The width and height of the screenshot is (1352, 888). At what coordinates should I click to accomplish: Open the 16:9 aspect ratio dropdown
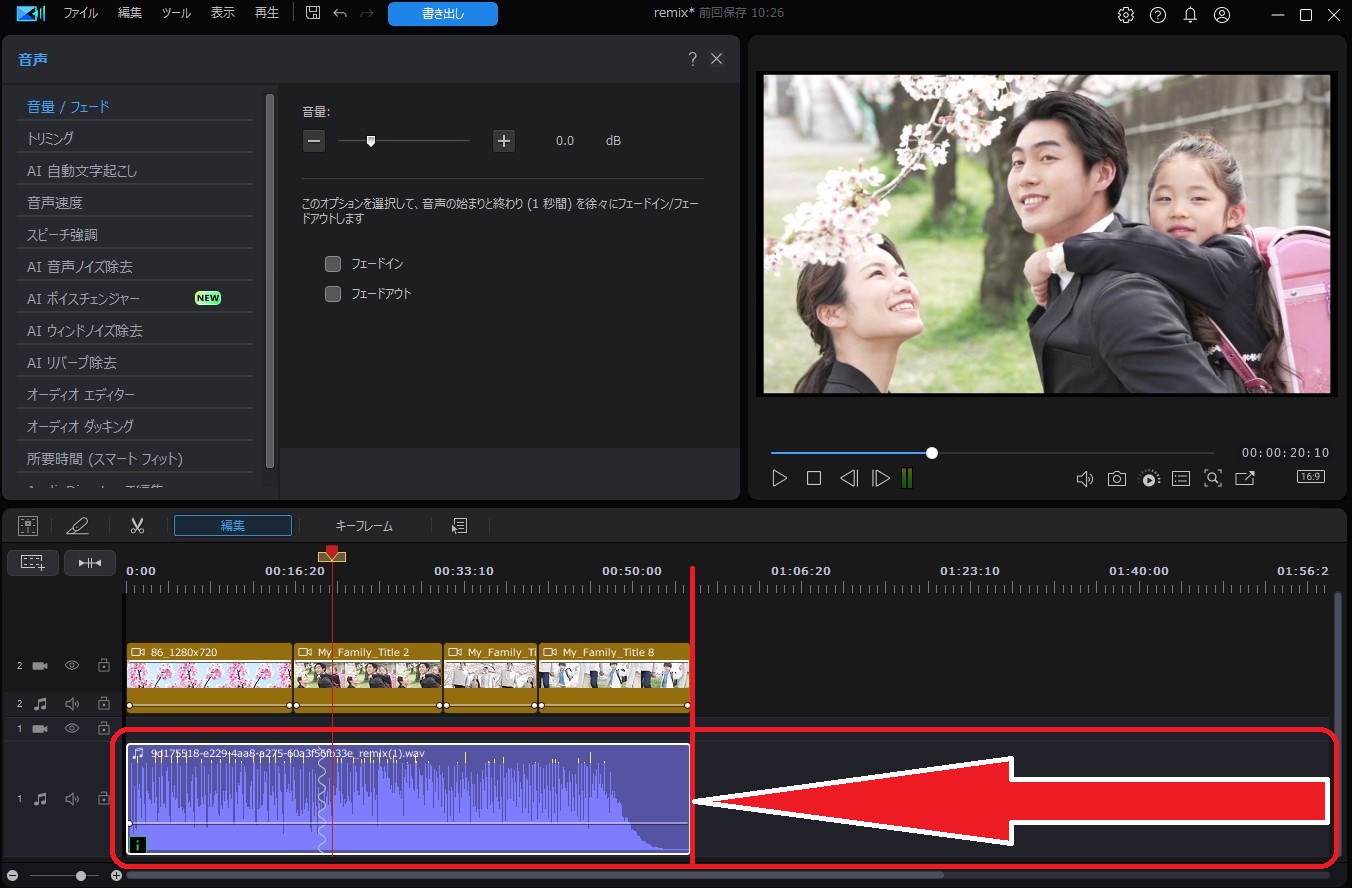click(1310, 477)
